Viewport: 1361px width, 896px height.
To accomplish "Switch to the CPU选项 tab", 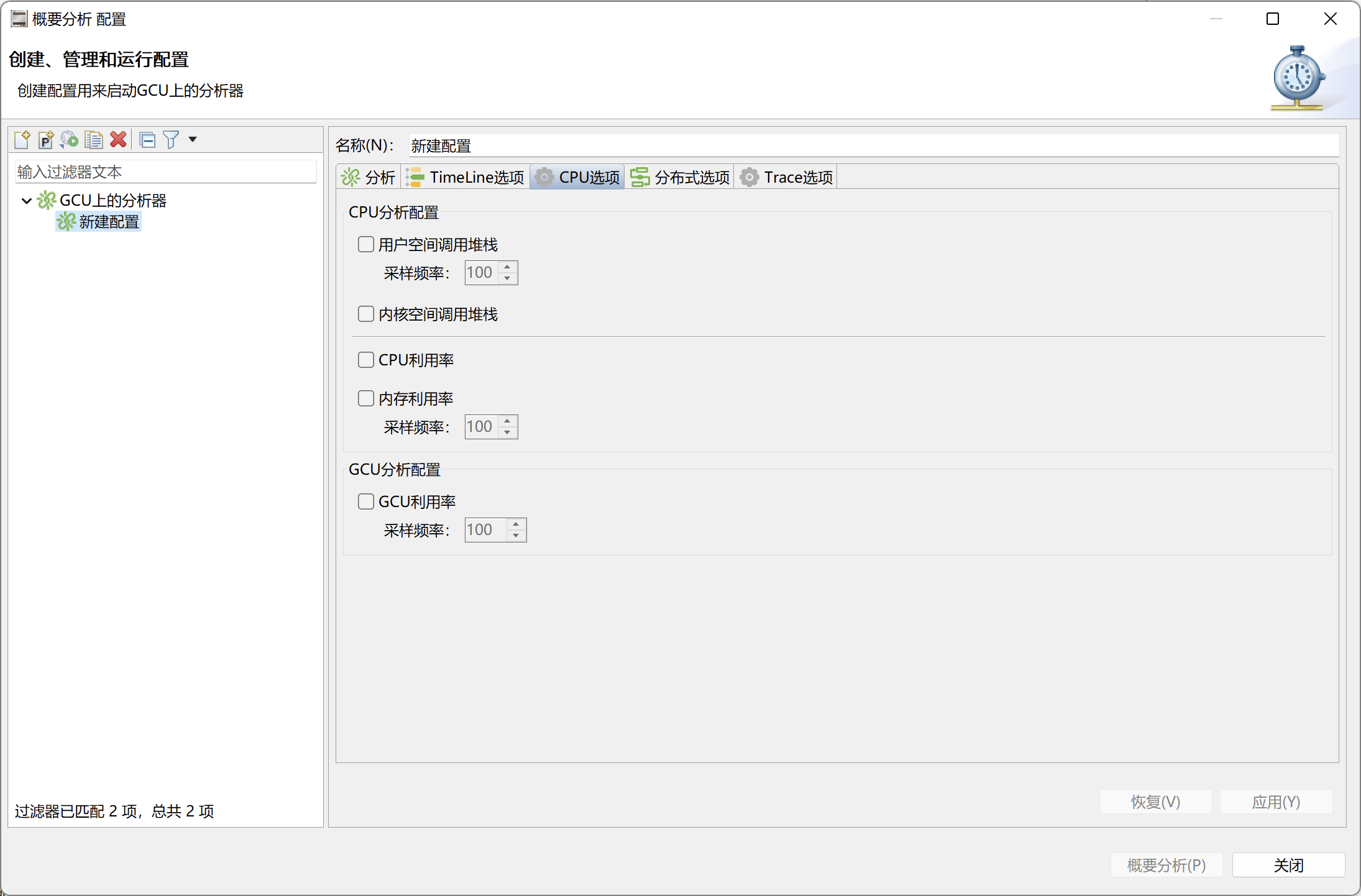I will (x=577, y=177).
